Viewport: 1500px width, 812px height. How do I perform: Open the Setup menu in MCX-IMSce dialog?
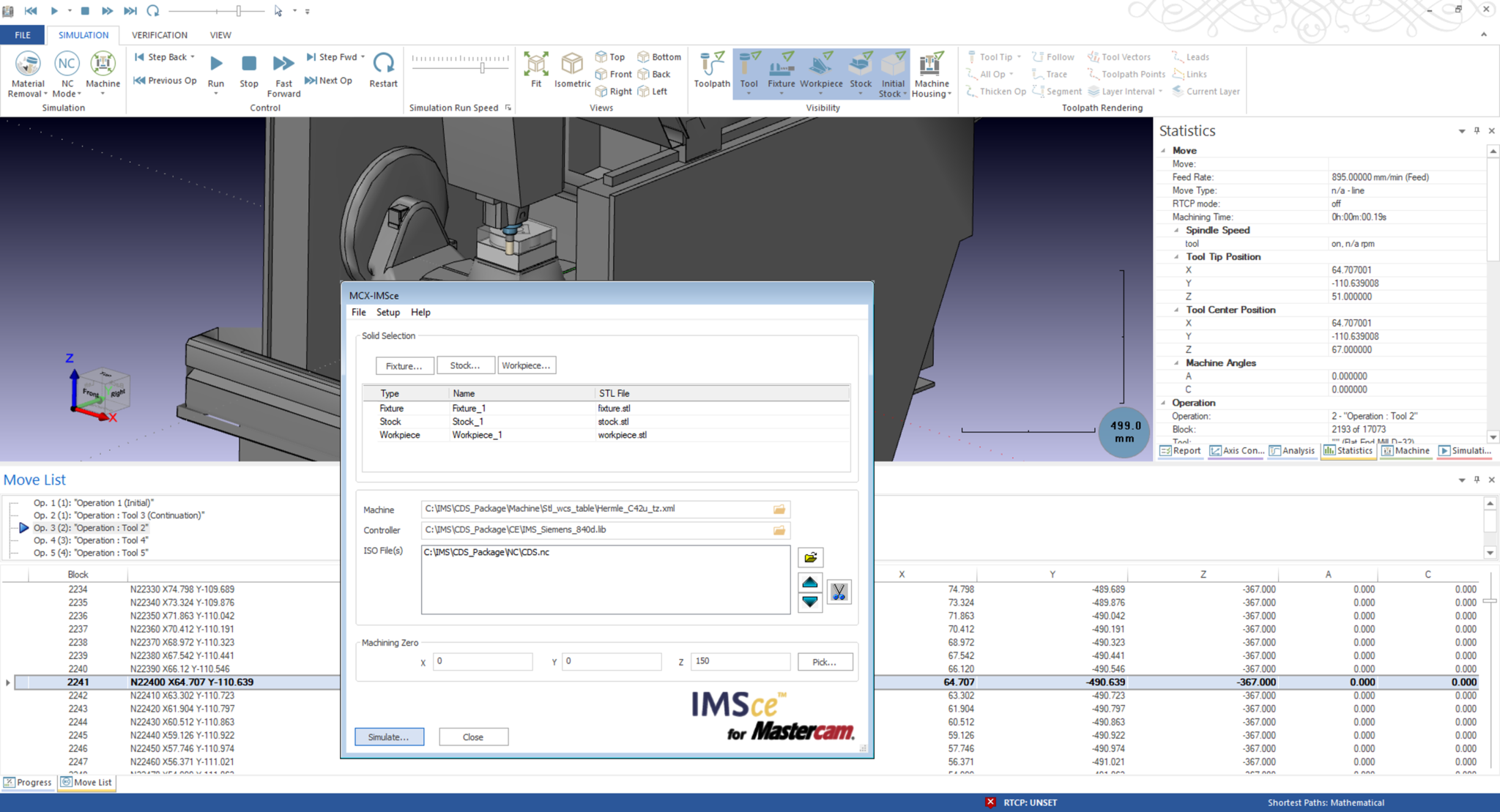(388, 312)
